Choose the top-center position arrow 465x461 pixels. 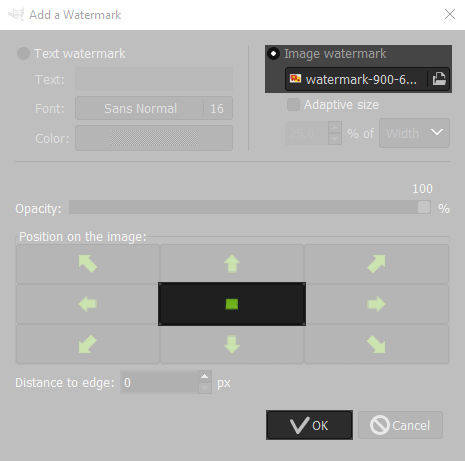point(232,264)
